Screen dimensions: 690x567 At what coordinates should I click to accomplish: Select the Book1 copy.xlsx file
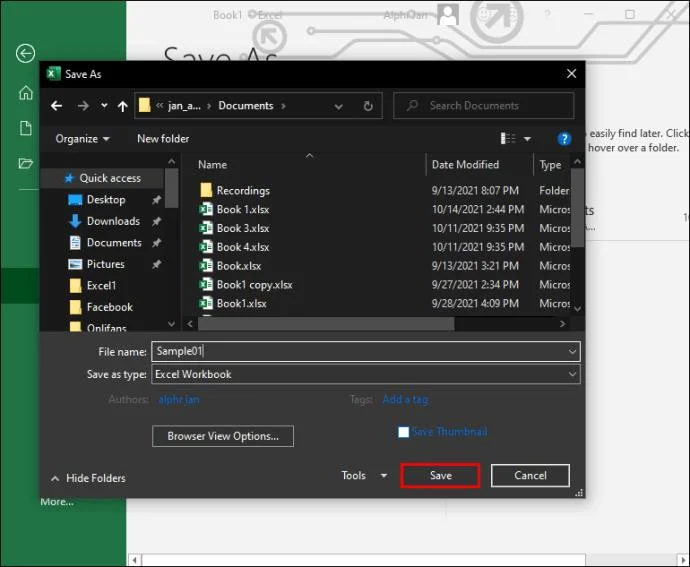[246, 285]
